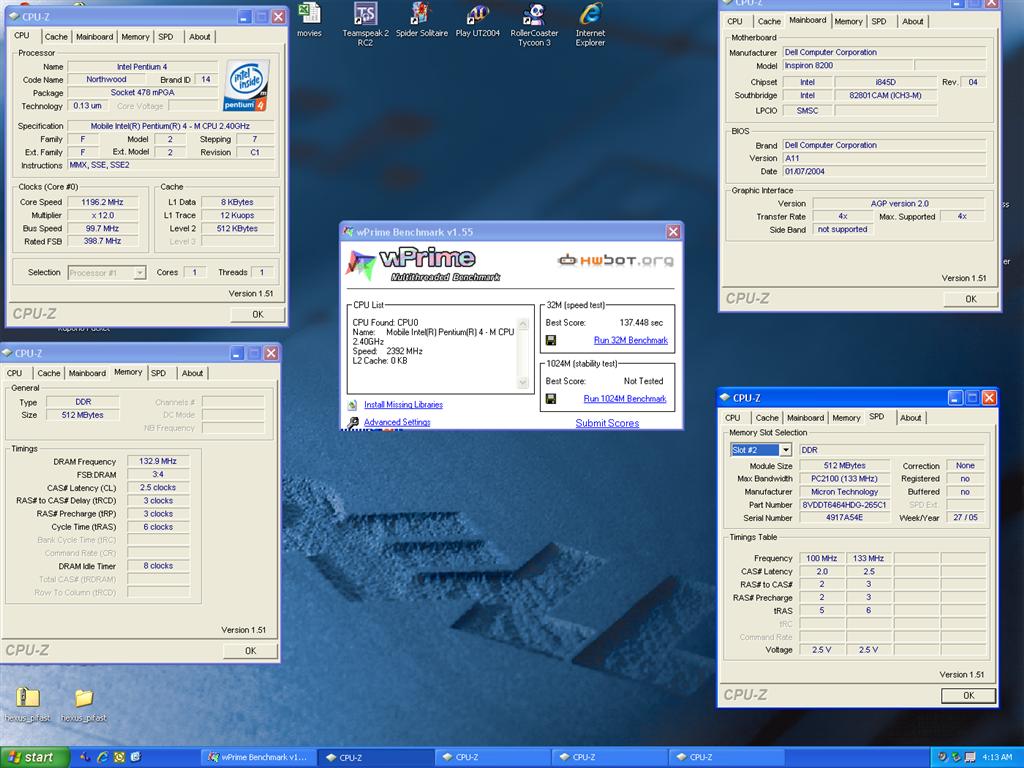This screenshot has width=1024, height=768.
Task: Open the Processor #1 selection dropdown
Action: (140, 272)
